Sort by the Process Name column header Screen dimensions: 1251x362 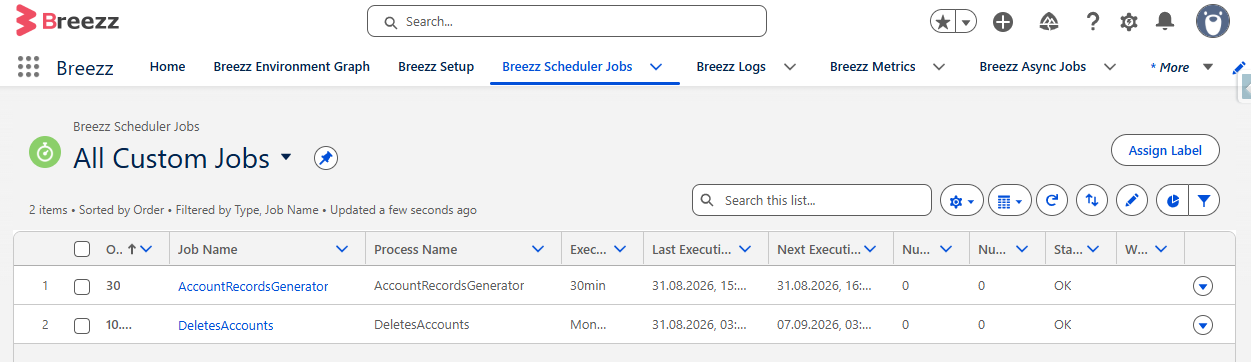(x=416, y=249)
